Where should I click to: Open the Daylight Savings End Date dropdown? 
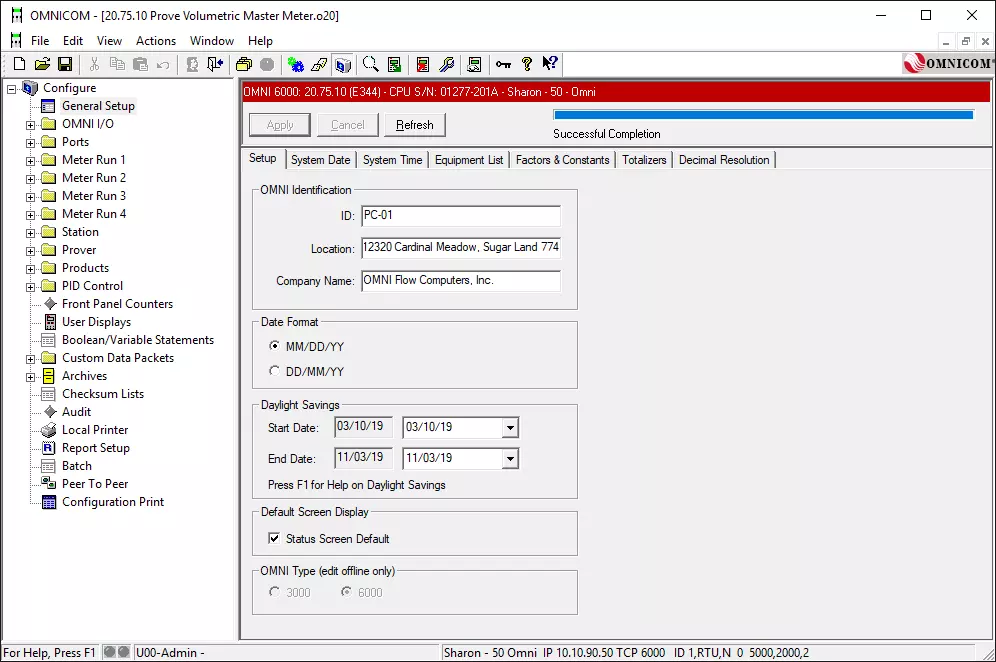[x=510, y=459]
